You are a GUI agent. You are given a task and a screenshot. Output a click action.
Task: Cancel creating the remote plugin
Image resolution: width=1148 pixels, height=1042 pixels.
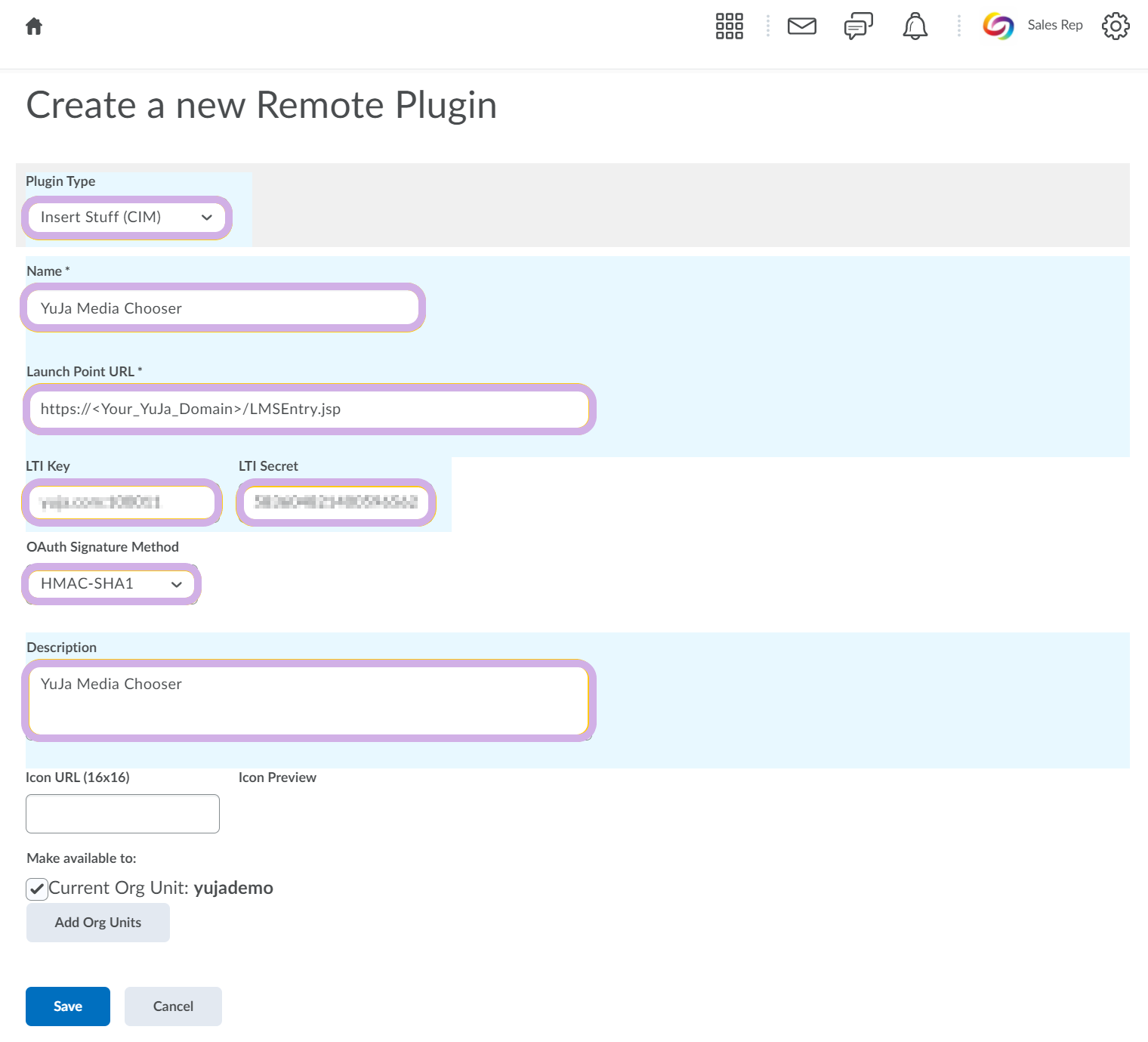pyautogui.click(x=174, y=1006)
